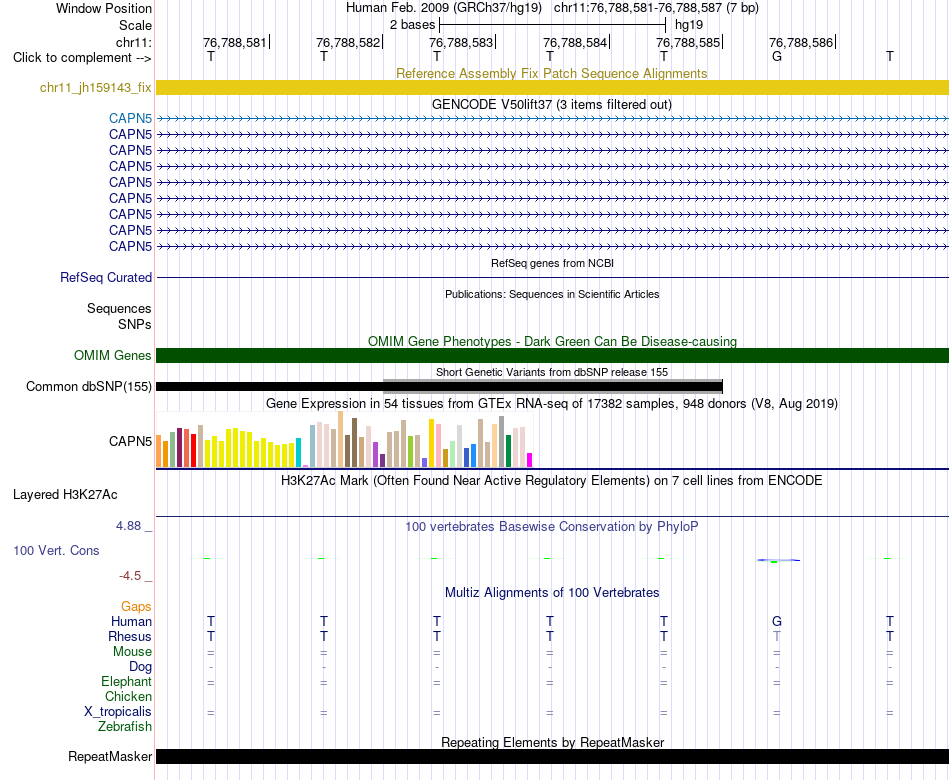Click the RepeatMasker track label

(110, 756)
